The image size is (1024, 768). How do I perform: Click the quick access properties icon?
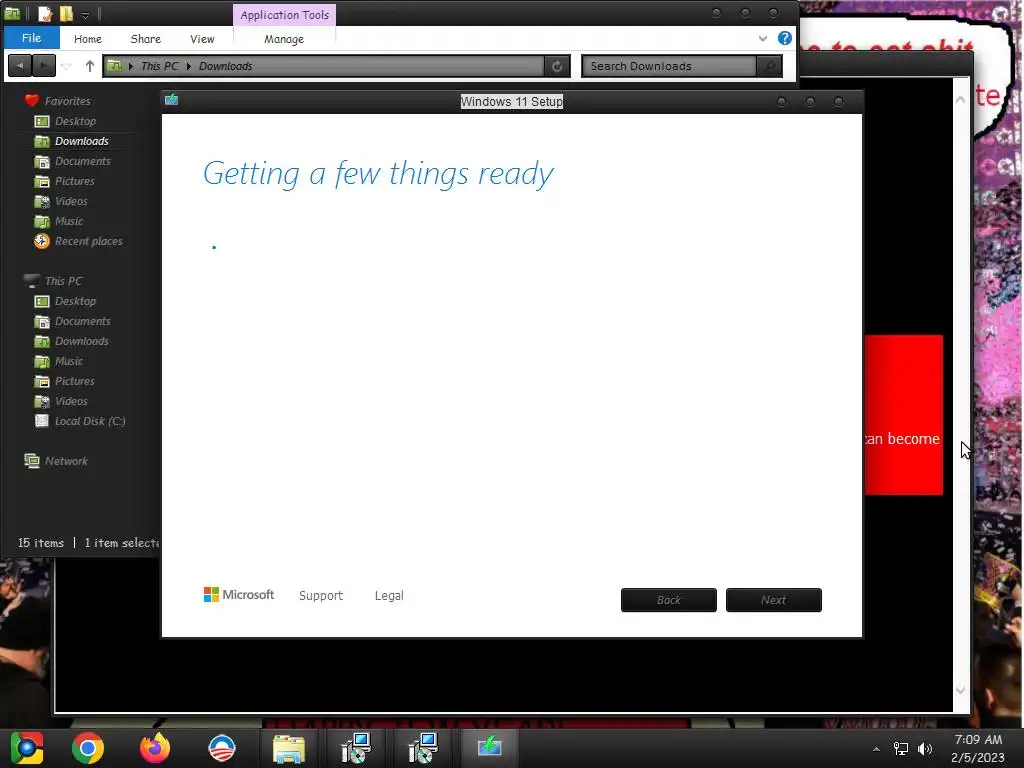tap(44, 14)
